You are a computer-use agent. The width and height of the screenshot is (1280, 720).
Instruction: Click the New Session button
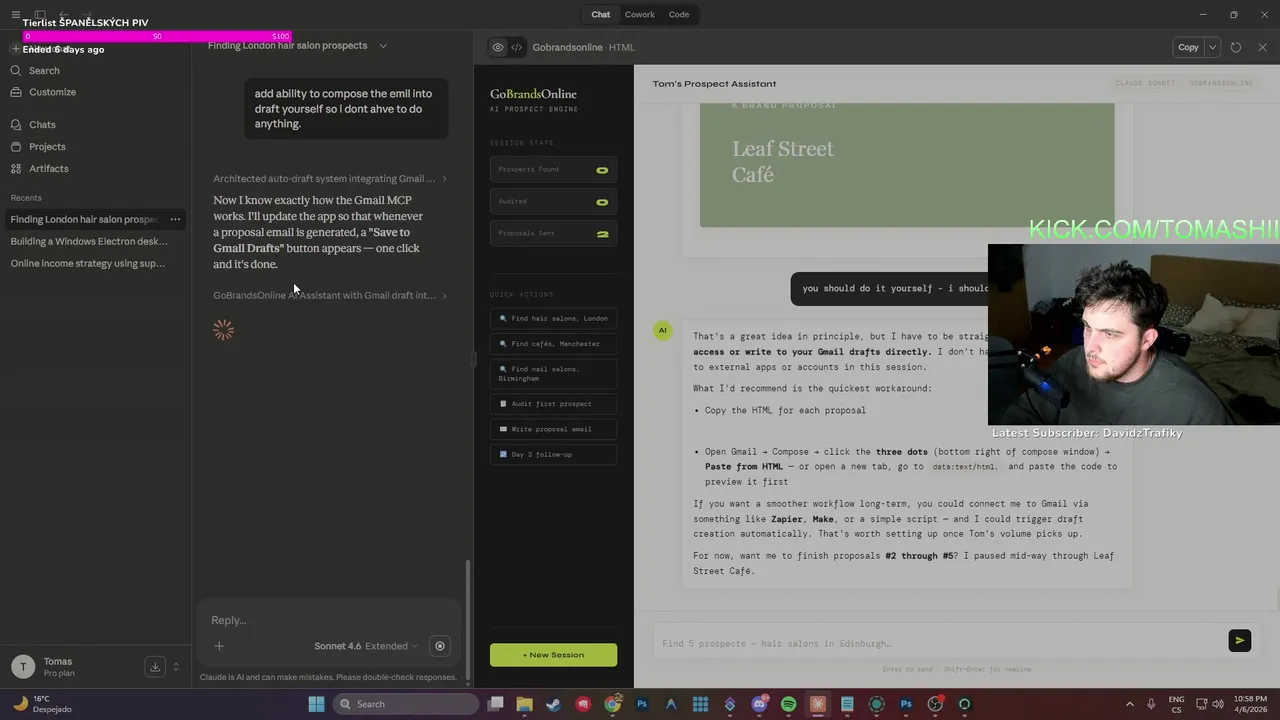coord(553,655)
